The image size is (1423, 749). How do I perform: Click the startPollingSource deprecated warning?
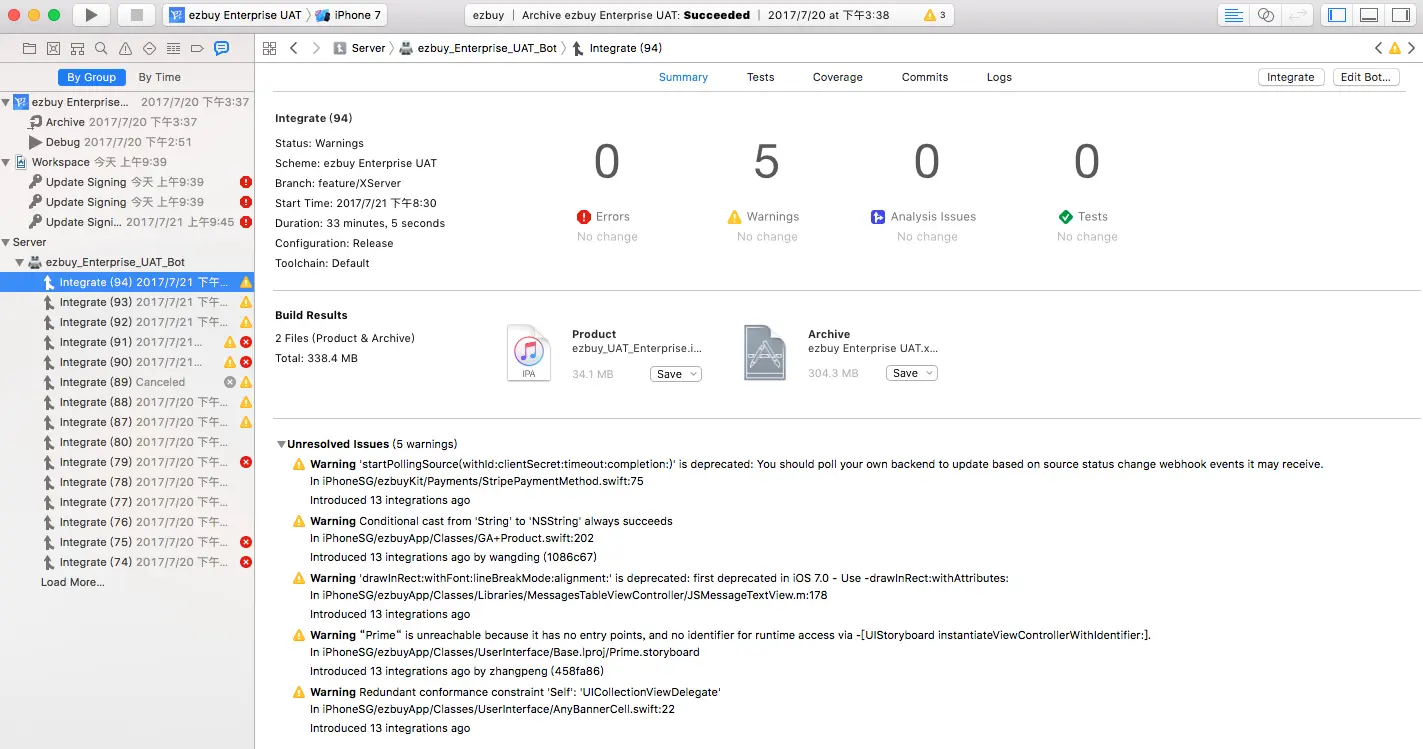[x=816, y=464]
